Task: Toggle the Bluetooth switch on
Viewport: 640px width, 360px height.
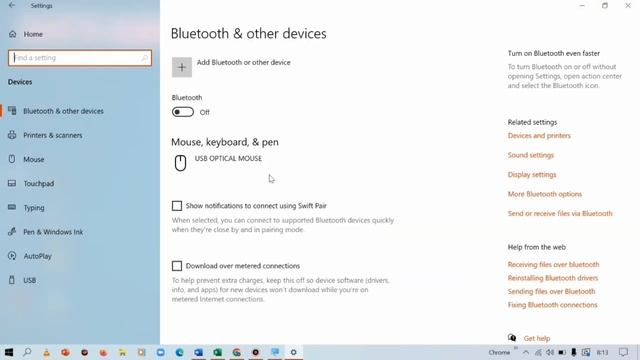Action: tap(183, 112)
